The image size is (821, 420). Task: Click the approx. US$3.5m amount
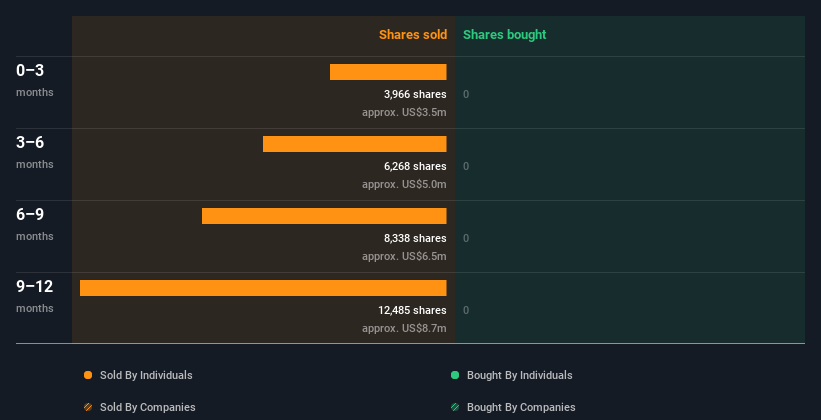pyautogui.click(x=404, y=112)
